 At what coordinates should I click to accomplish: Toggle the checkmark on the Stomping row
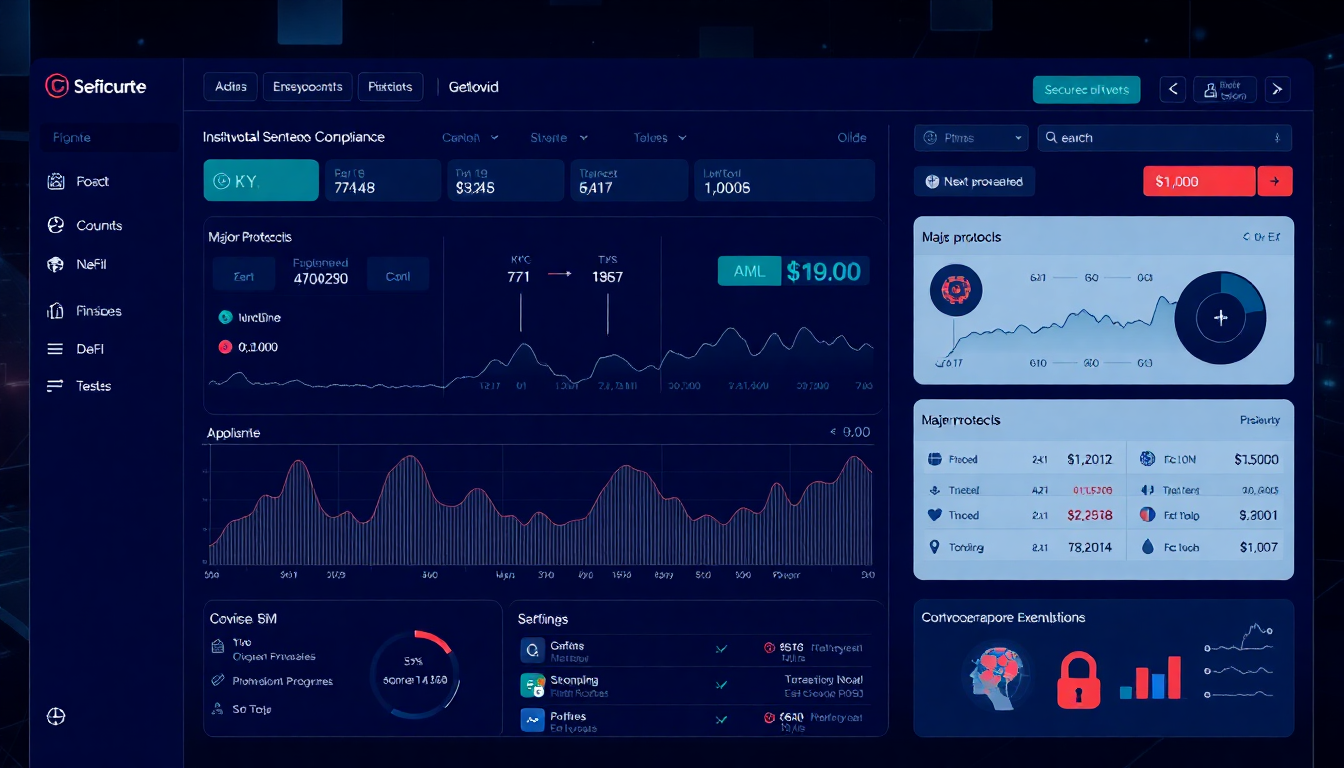pyautogui.click(x=720, y=685)
